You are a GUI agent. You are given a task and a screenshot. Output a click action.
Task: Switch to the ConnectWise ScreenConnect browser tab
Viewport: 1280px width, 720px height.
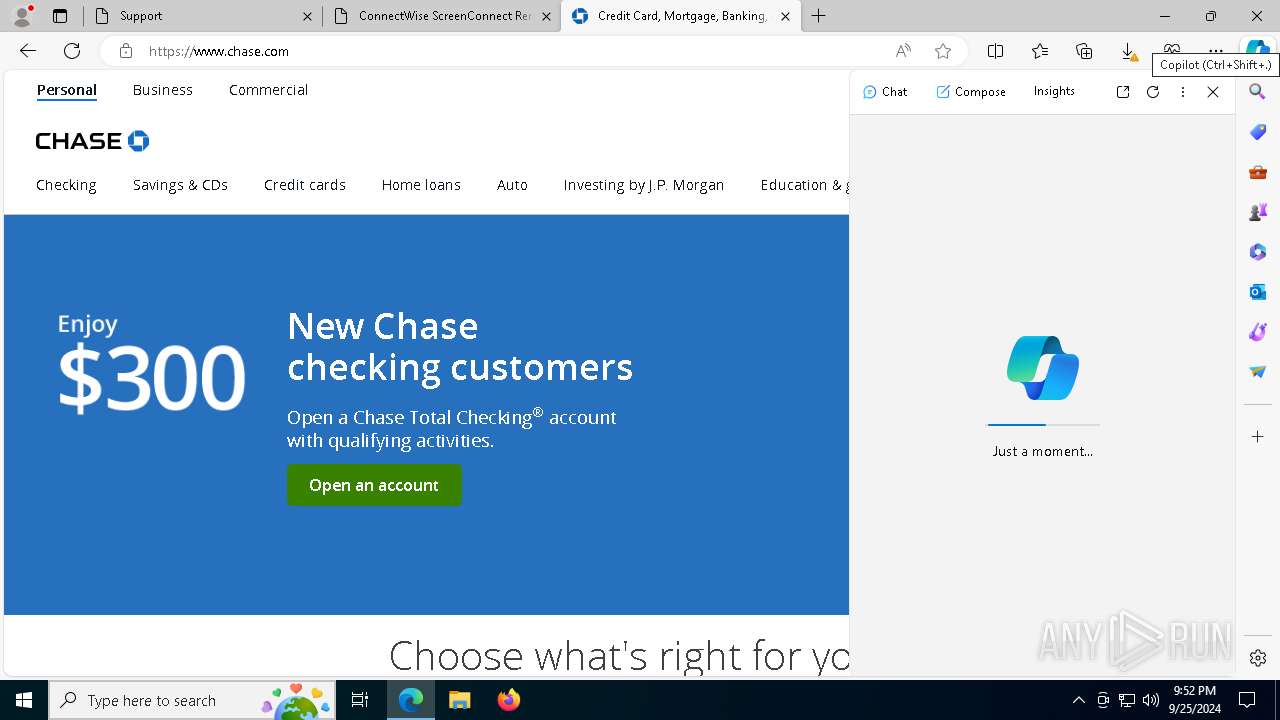click(443, 16)
